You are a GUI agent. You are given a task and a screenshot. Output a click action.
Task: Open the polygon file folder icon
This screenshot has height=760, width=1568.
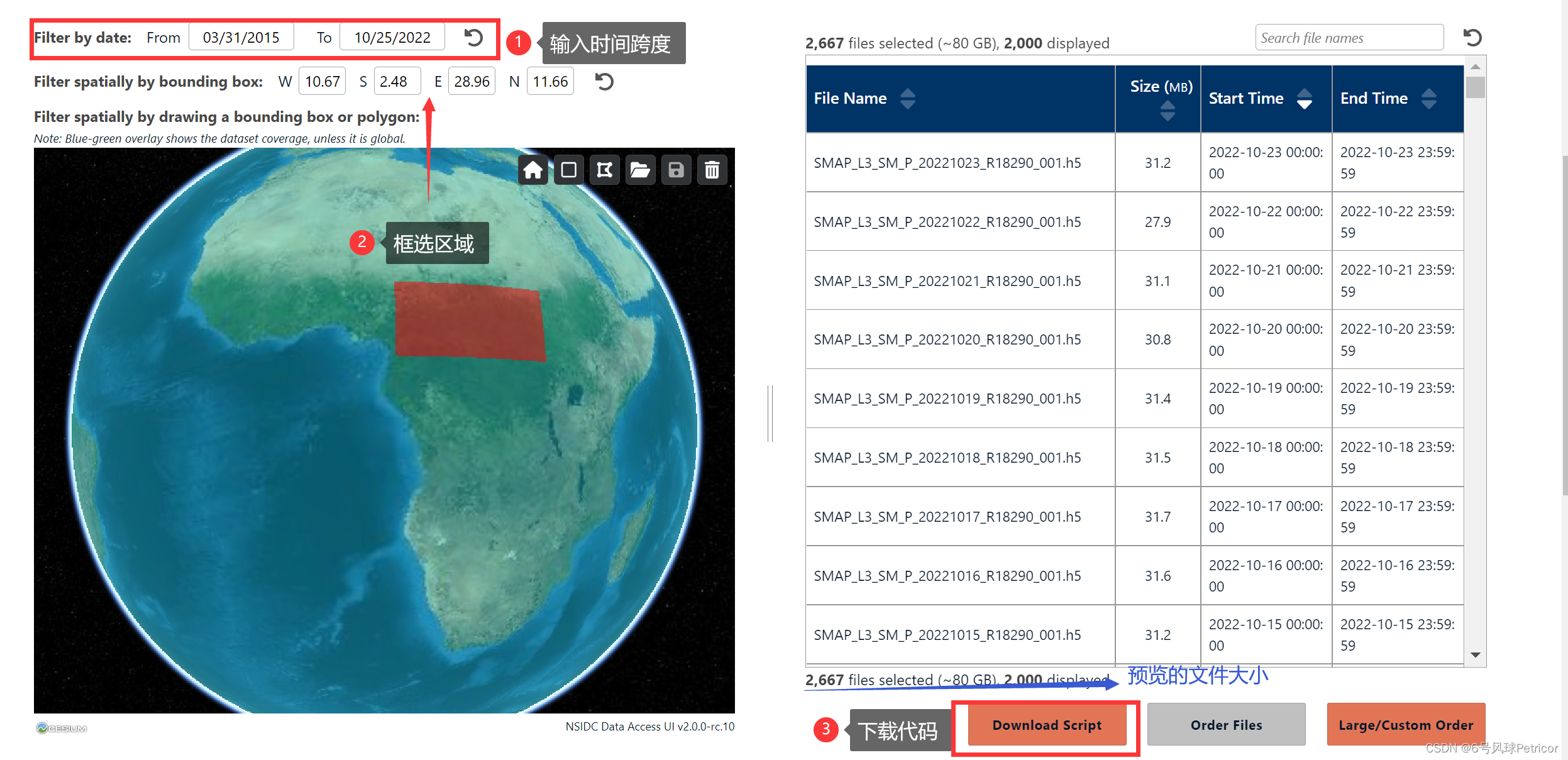point(640,170)
